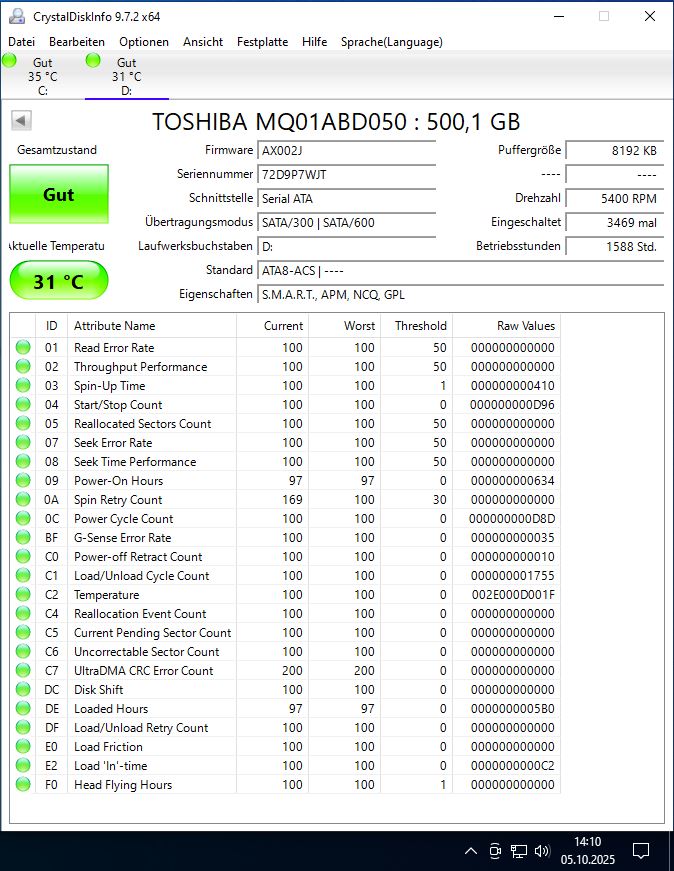Click the Standard field ATA8-ACS
The width and height of the screenshot is (674, 871).
pyautogui.click(x=461, y=271)
